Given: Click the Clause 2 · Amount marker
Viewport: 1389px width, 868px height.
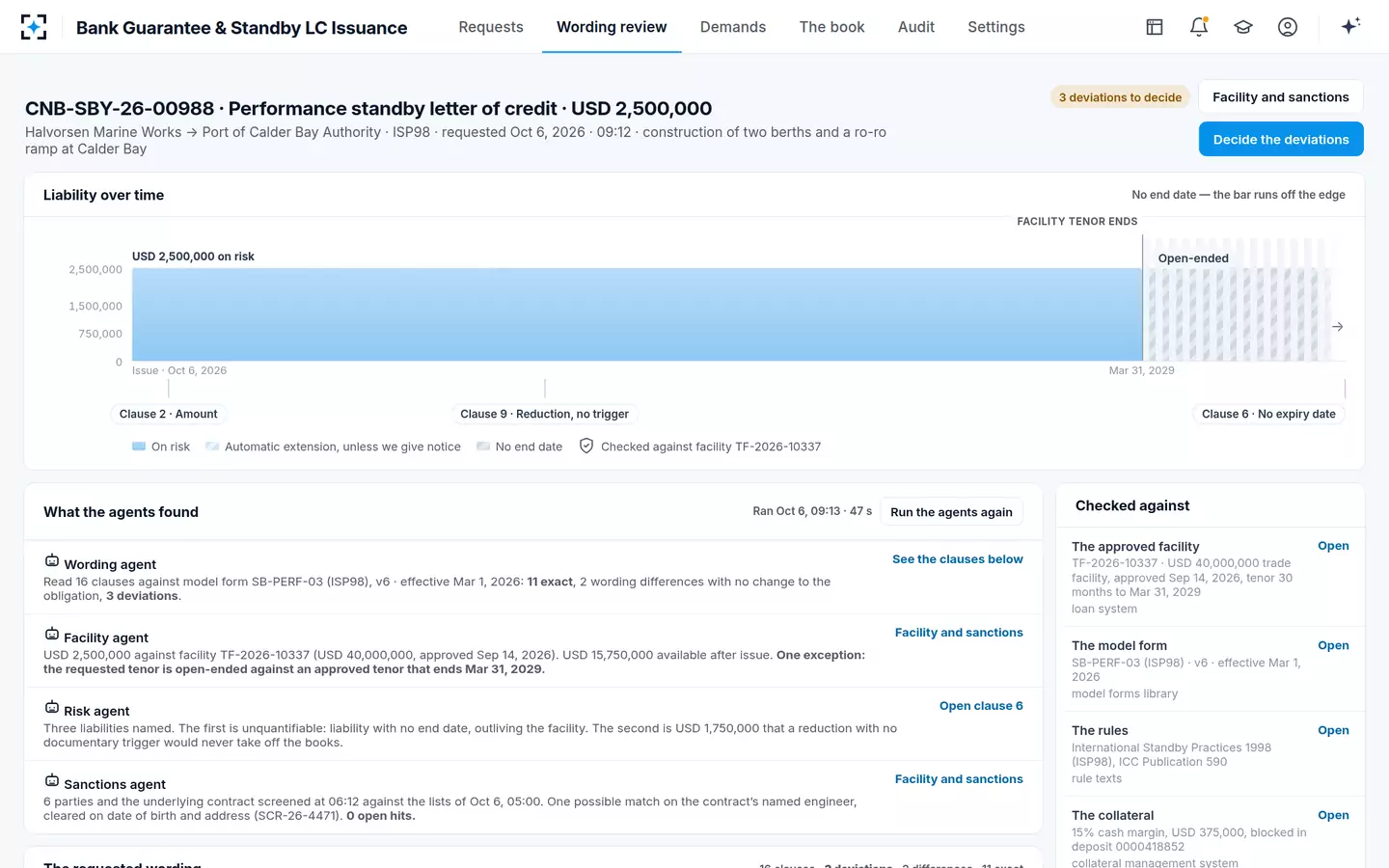Looking at the screenshot, I should 169,414.
